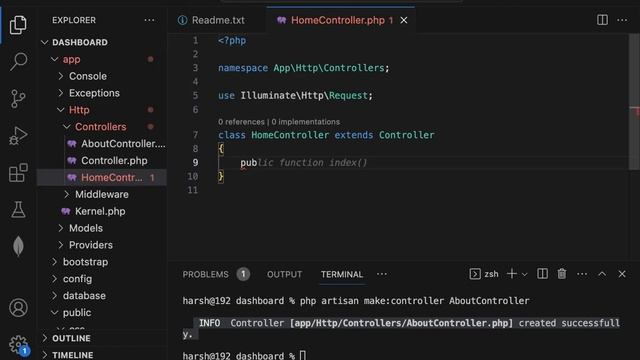Screen dimensions: 640x360
Task: Close the HomeController.php tab
Action: click(404, 20)
